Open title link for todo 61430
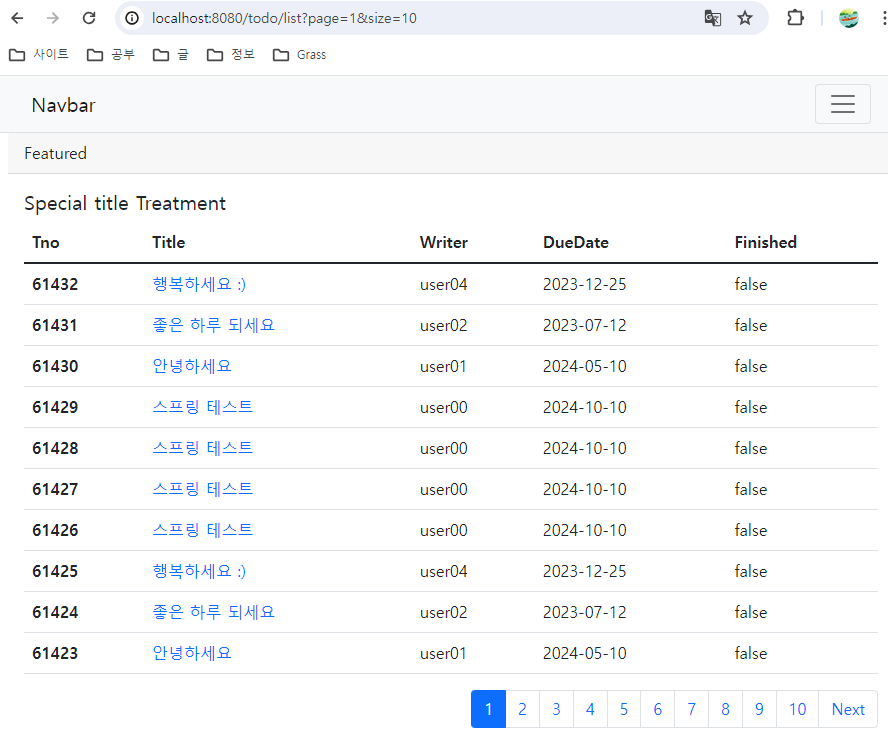This screenshot has width=888, height=748. tap(192, 366)
